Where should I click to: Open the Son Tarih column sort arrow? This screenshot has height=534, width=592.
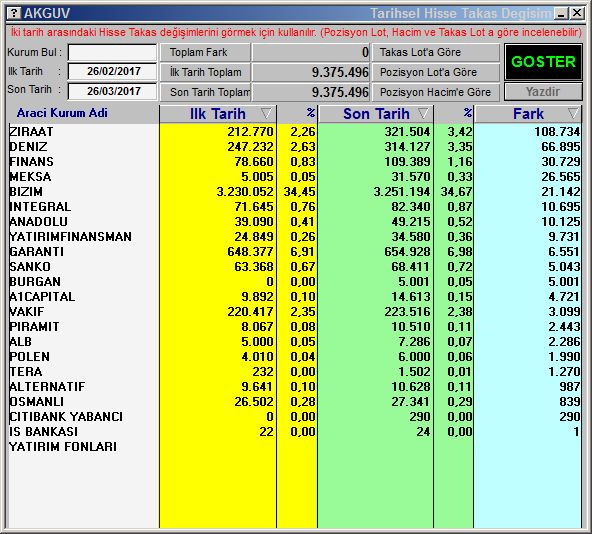tap(424, 113)
